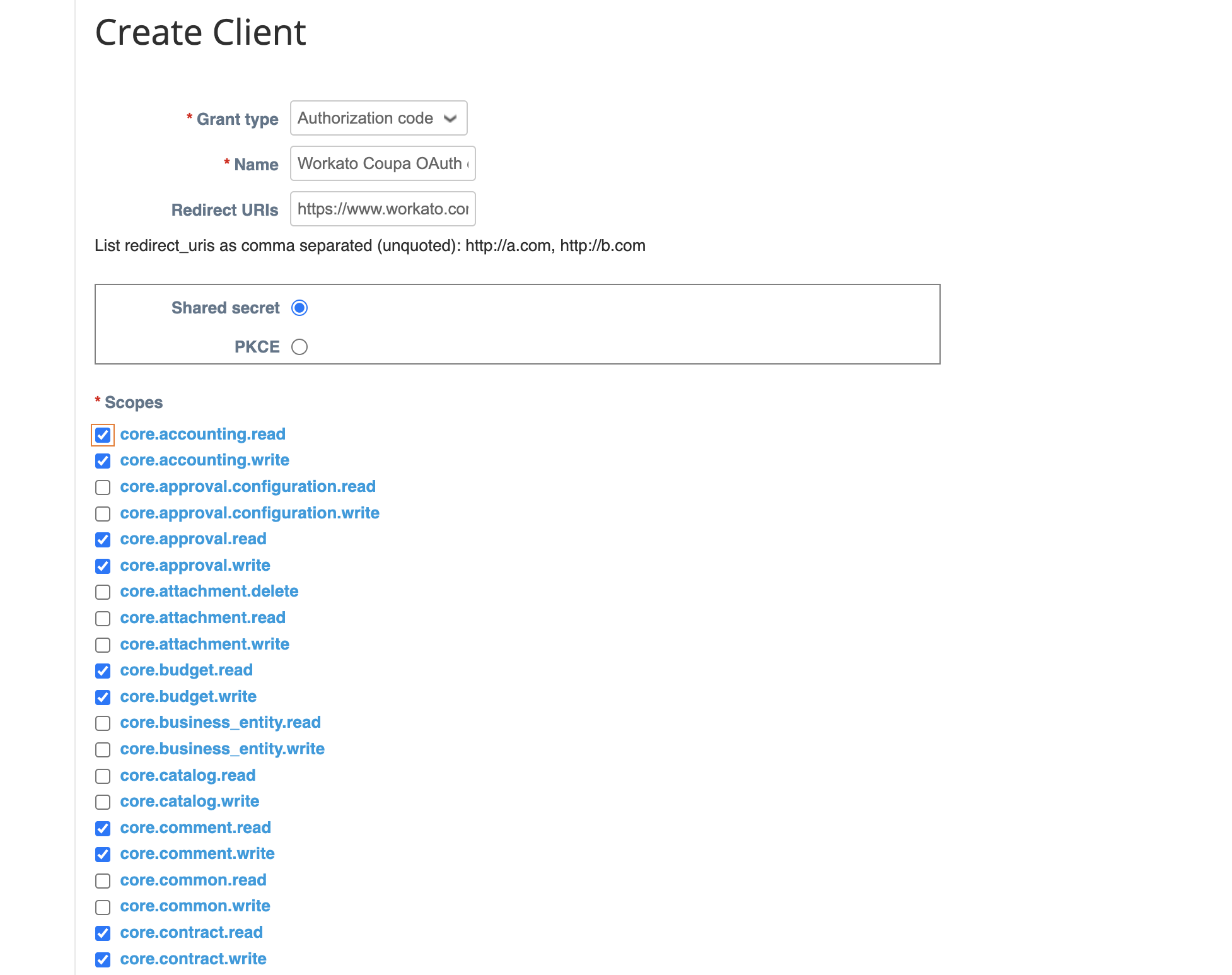
Task: Check the core.attachment.read scope
Action: tap(103, 619)
